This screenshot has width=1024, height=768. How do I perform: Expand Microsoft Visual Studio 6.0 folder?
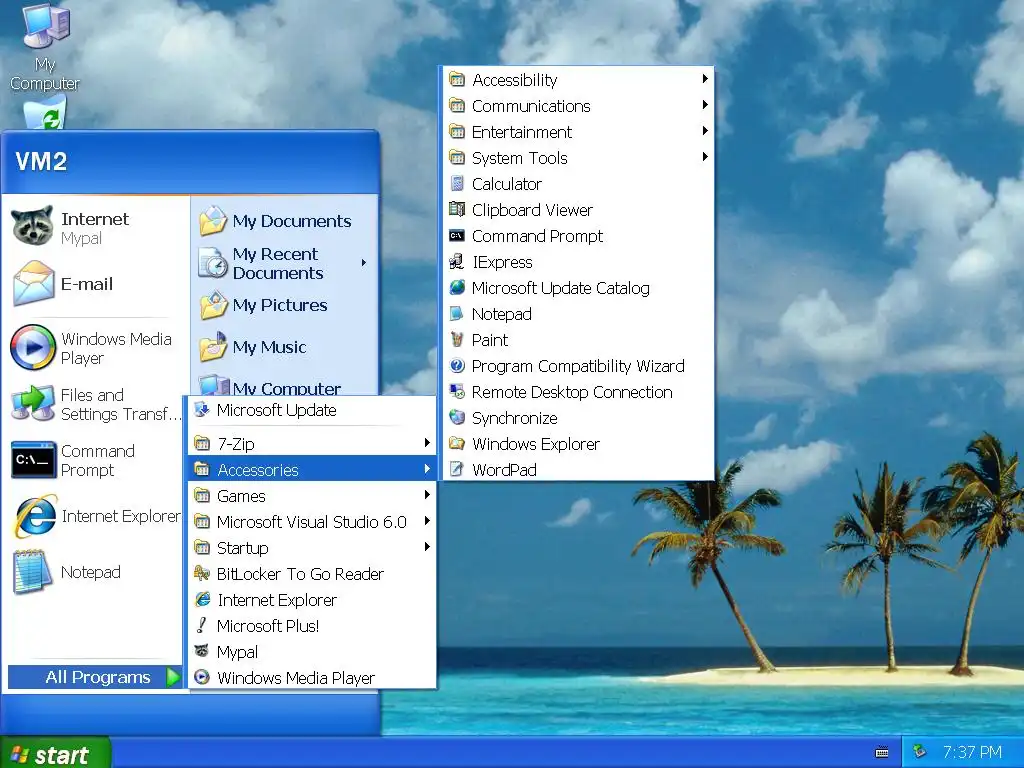pyautogui.click(x=312, y=522)
